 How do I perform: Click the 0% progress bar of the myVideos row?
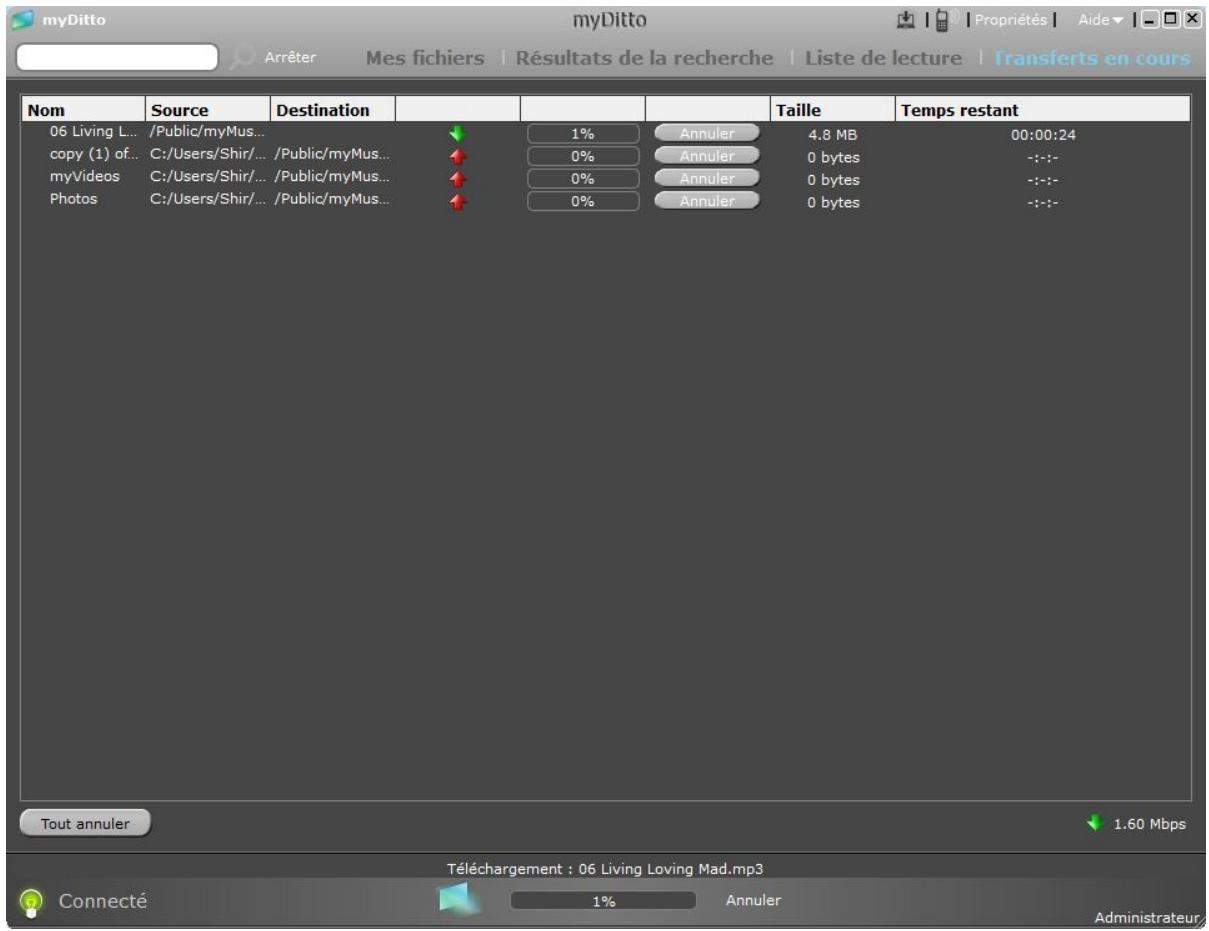click(x=583, y=180)
